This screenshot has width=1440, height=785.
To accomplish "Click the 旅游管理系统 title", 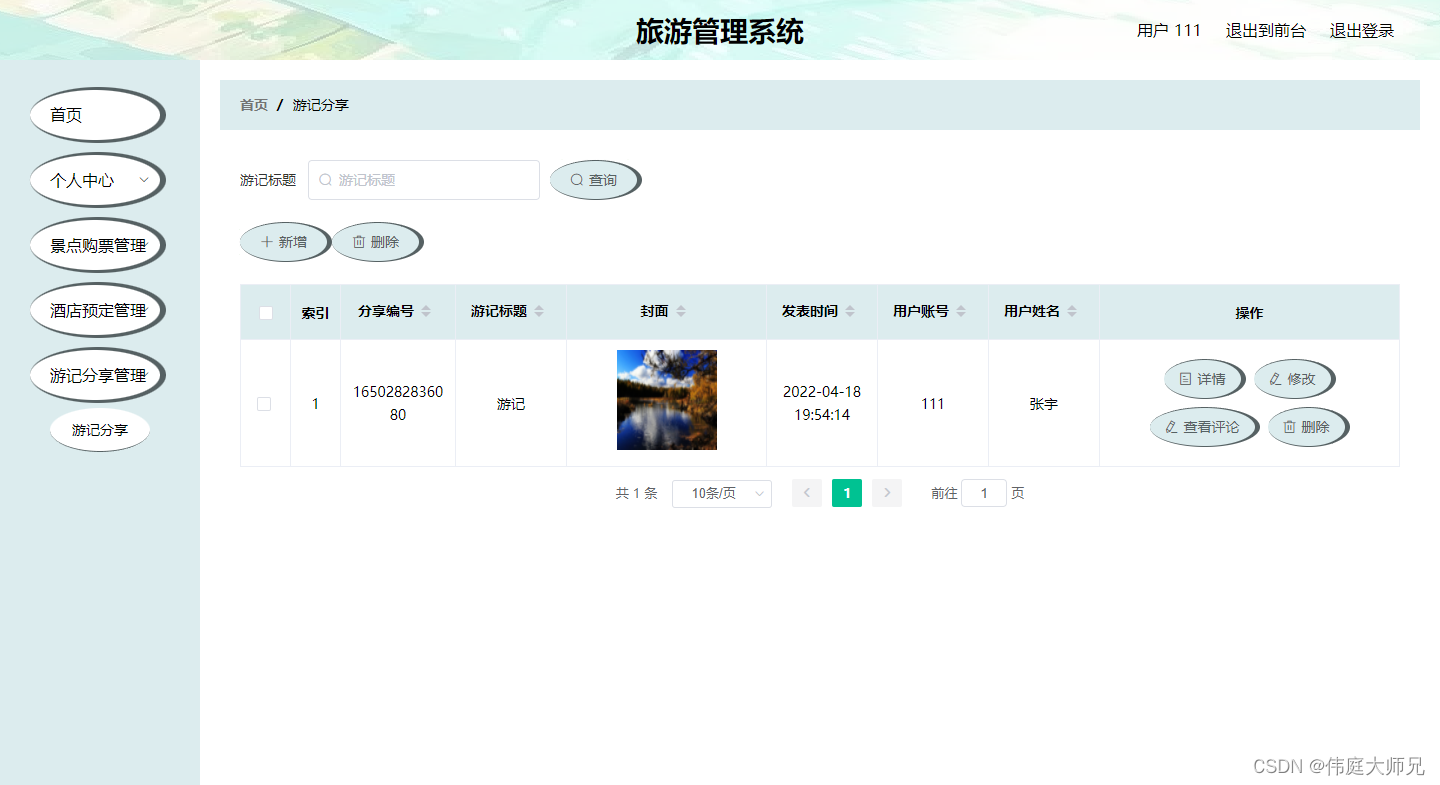I will coord(720,32).
